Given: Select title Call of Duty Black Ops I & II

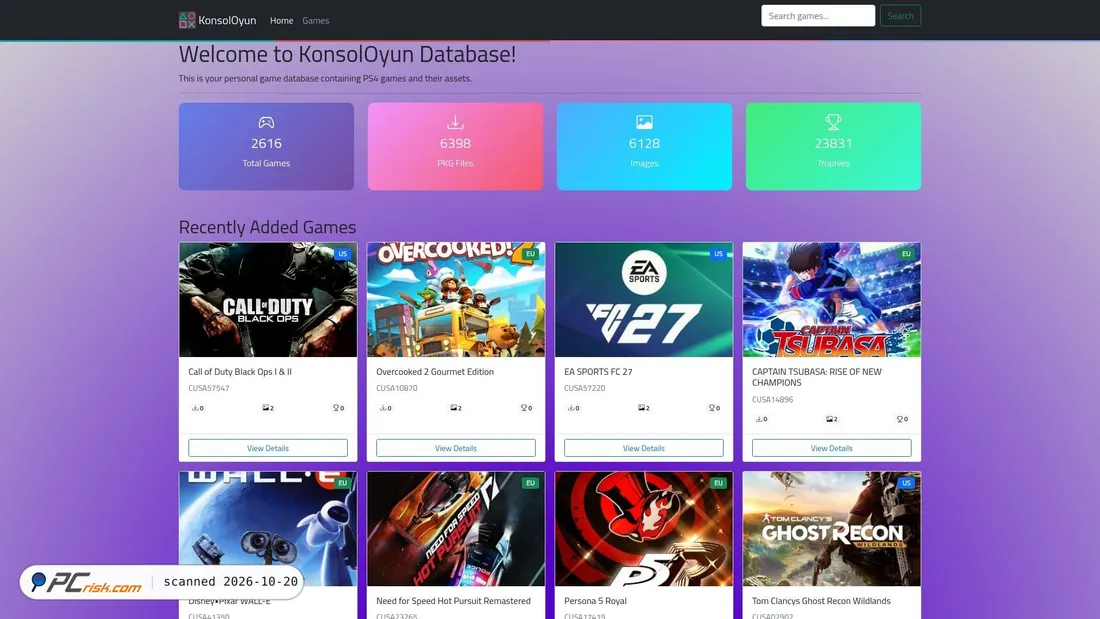Looking at the screenshot, I should 240,372.
